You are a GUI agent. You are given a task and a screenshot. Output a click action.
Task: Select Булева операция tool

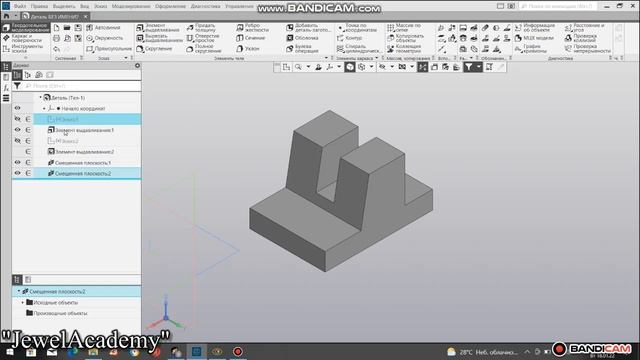[302, 49]
